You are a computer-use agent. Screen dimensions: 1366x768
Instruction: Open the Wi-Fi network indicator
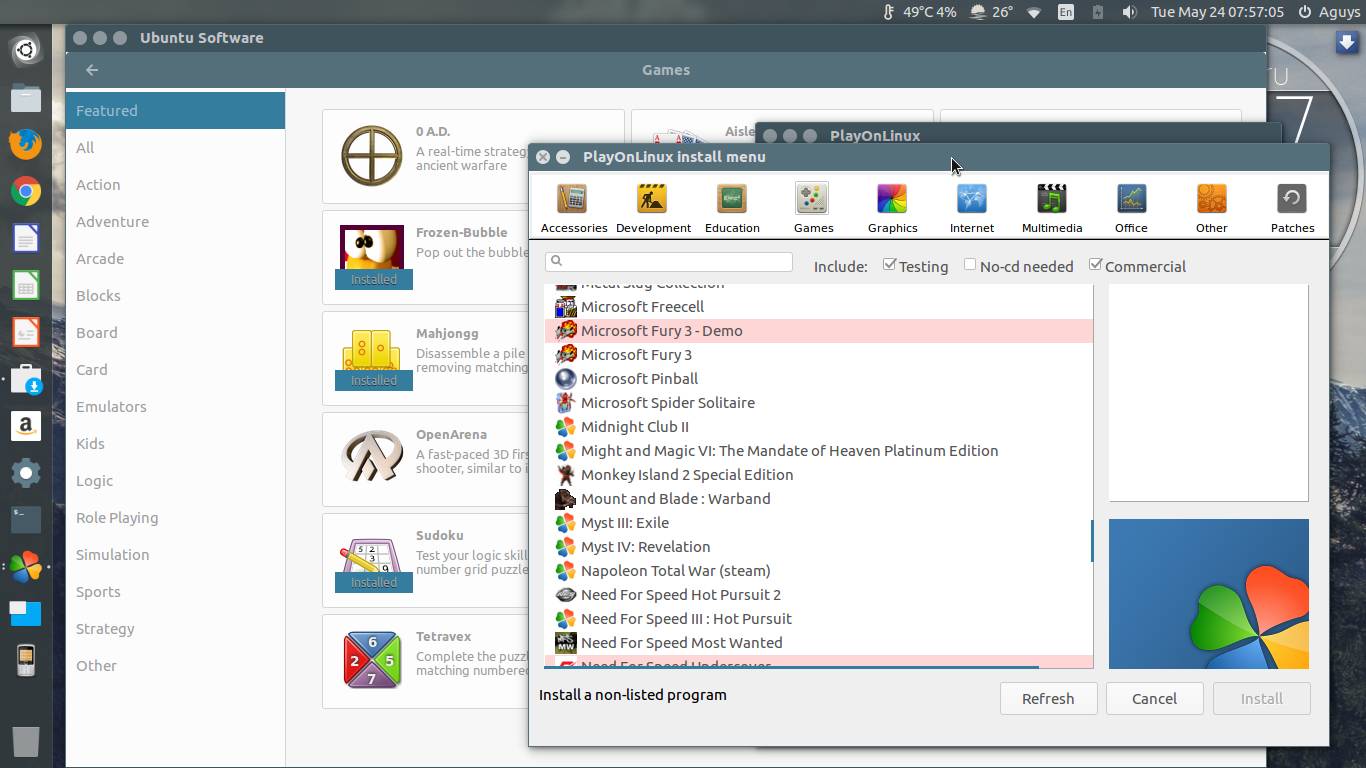1034,12
